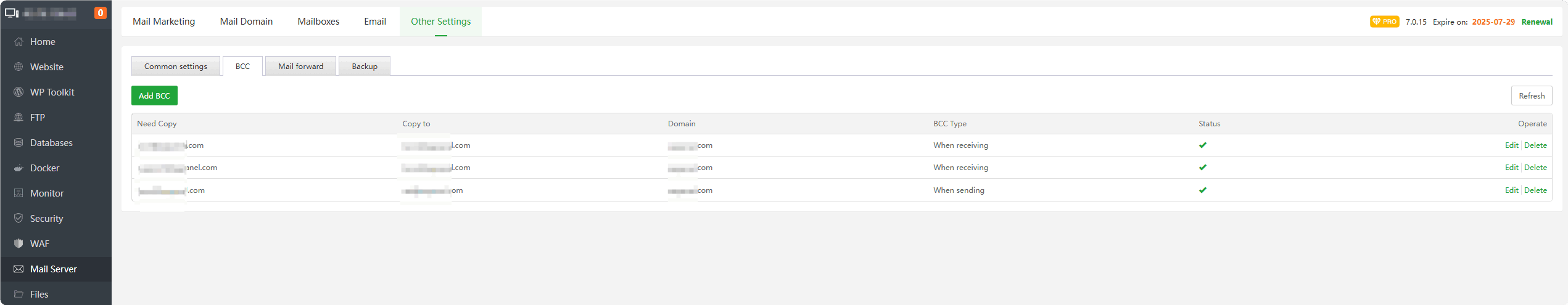Switch to the Backup tab
This screenshot has height=305, width=1568.
[x=365, y=67]
